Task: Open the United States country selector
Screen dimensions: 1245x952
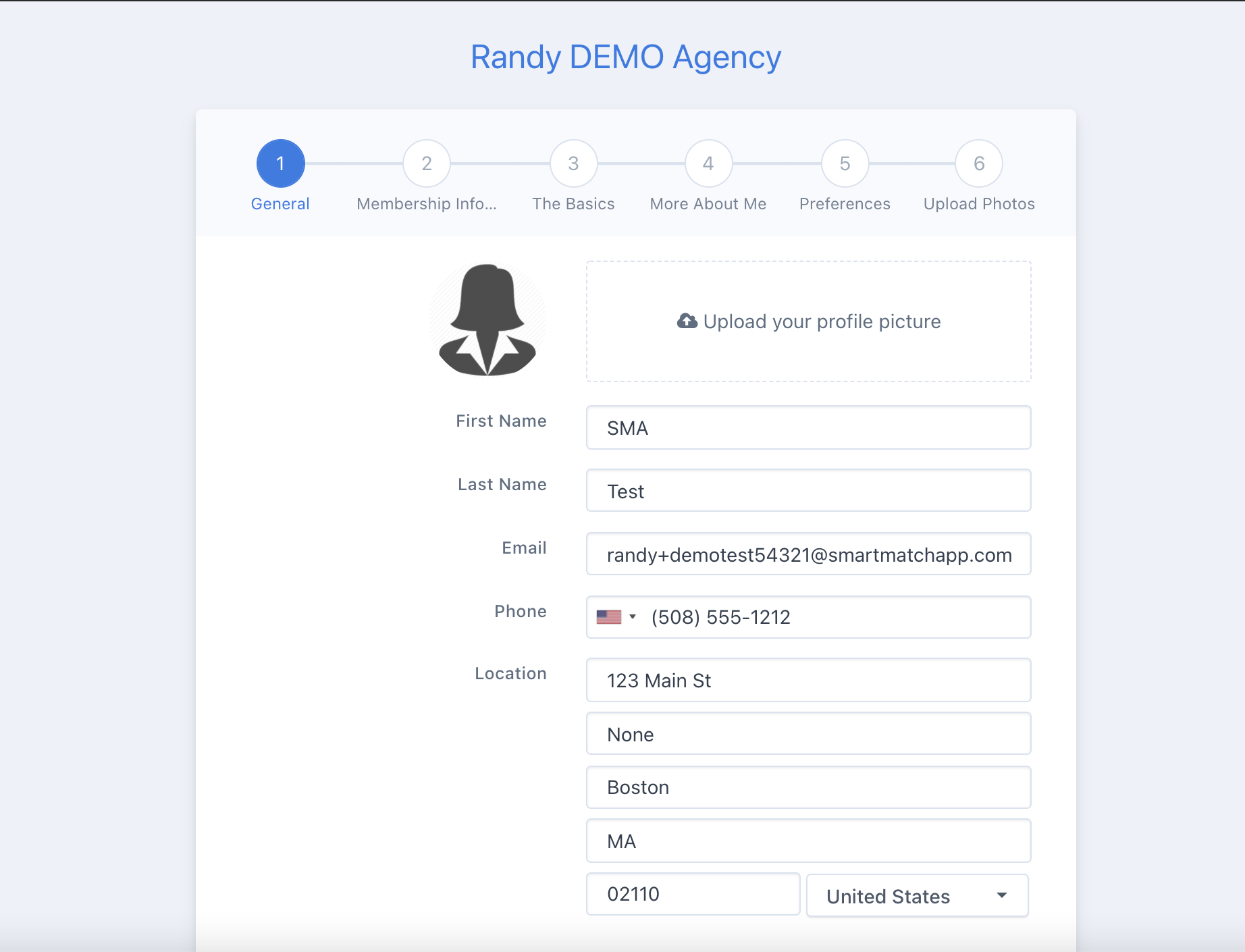Action: coord(916,895)
